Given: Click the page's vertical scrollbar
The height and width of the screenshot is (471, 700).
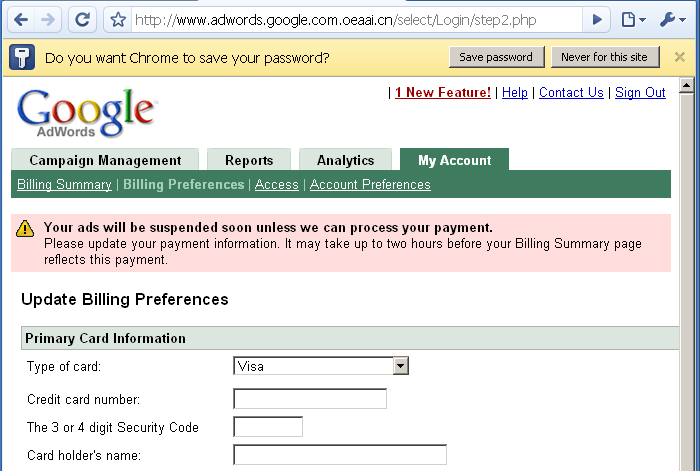Looking at the screenshot, I should click(x=687, y=280).
